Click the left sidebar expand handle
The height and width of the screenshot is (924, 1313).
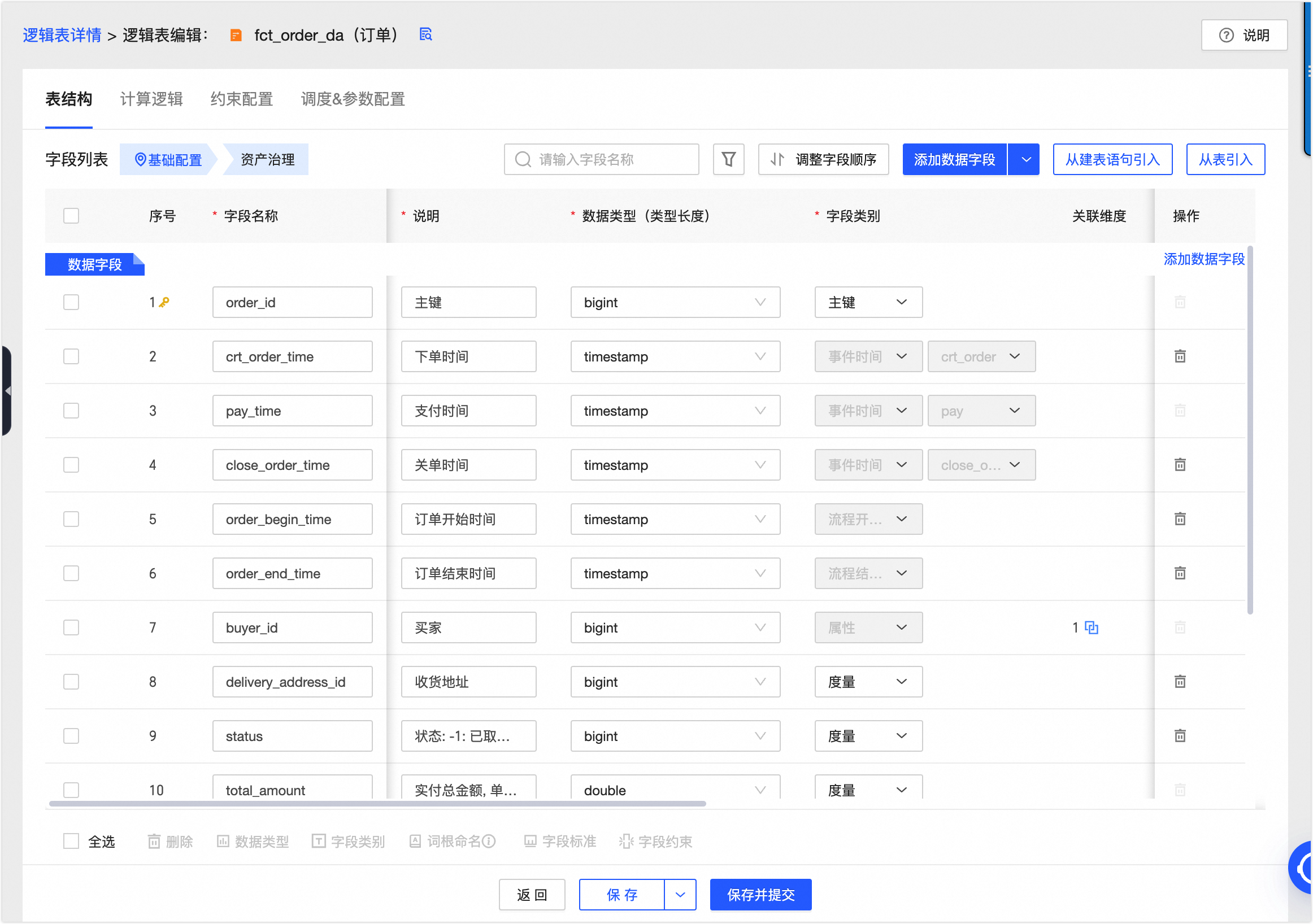6,391
